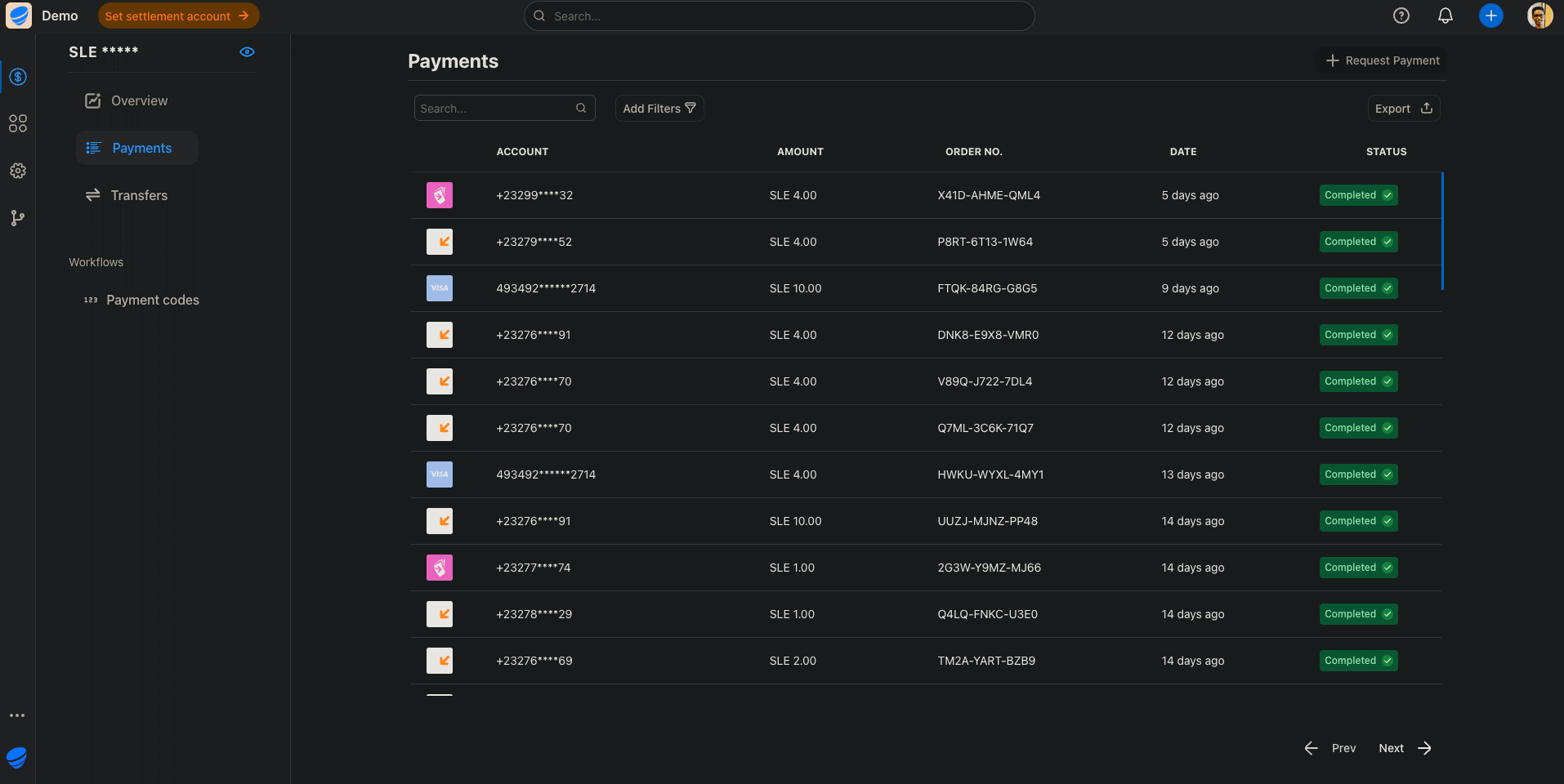Open the notifications bell
The height and width of the screenshot is (784, 1564).
point(1446,16)
